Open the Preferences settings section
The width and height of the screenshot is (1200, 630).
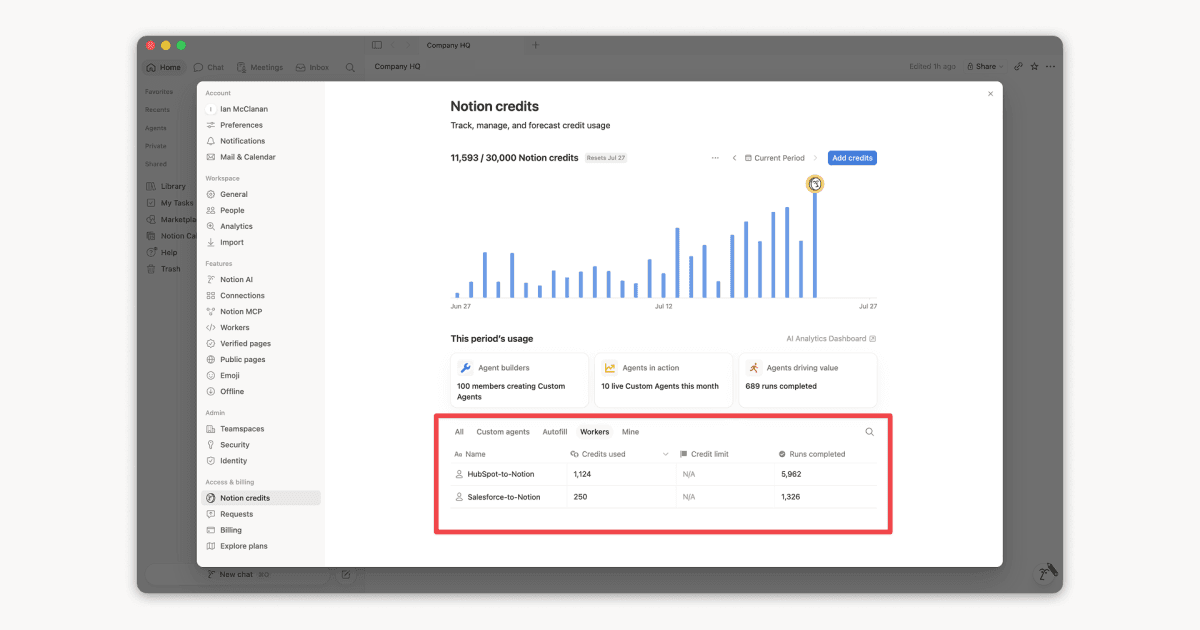[x=261, y=125]
